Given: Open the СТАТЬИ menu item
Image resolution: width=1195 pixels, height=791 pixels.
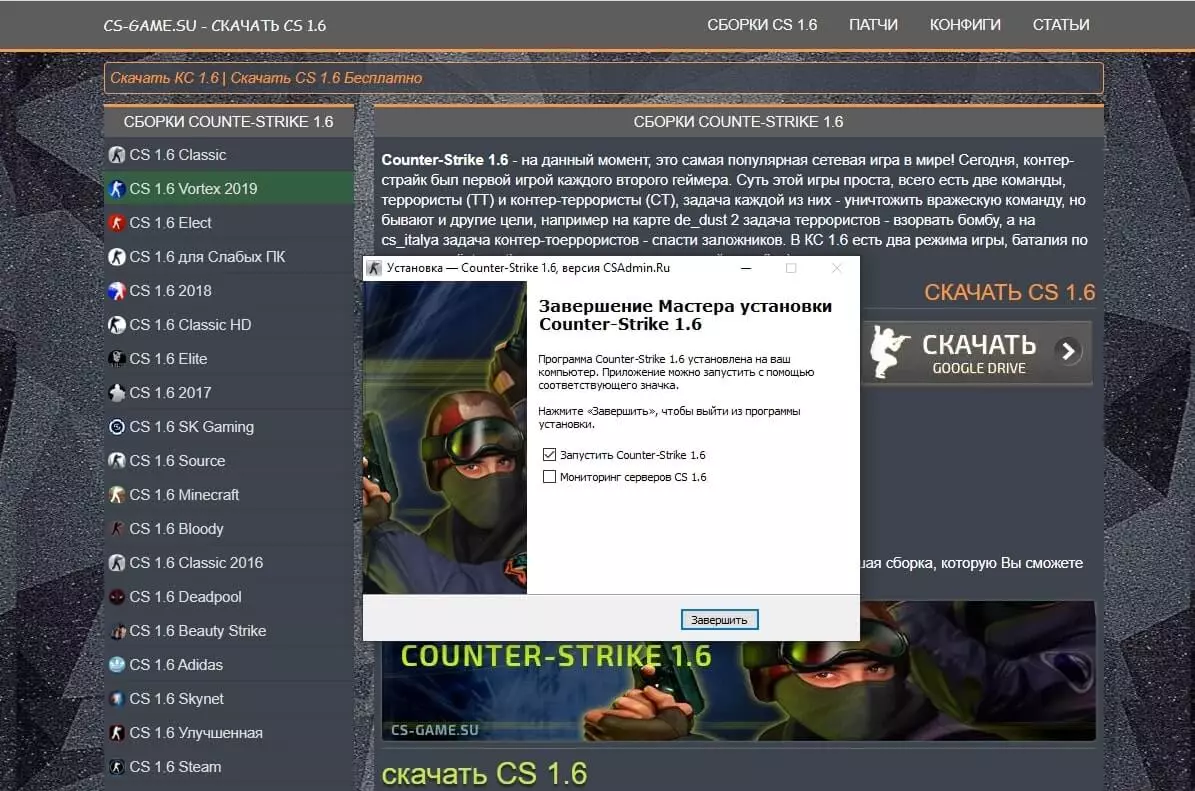Looking at the screenshot, I should [x=1061, y=25].
